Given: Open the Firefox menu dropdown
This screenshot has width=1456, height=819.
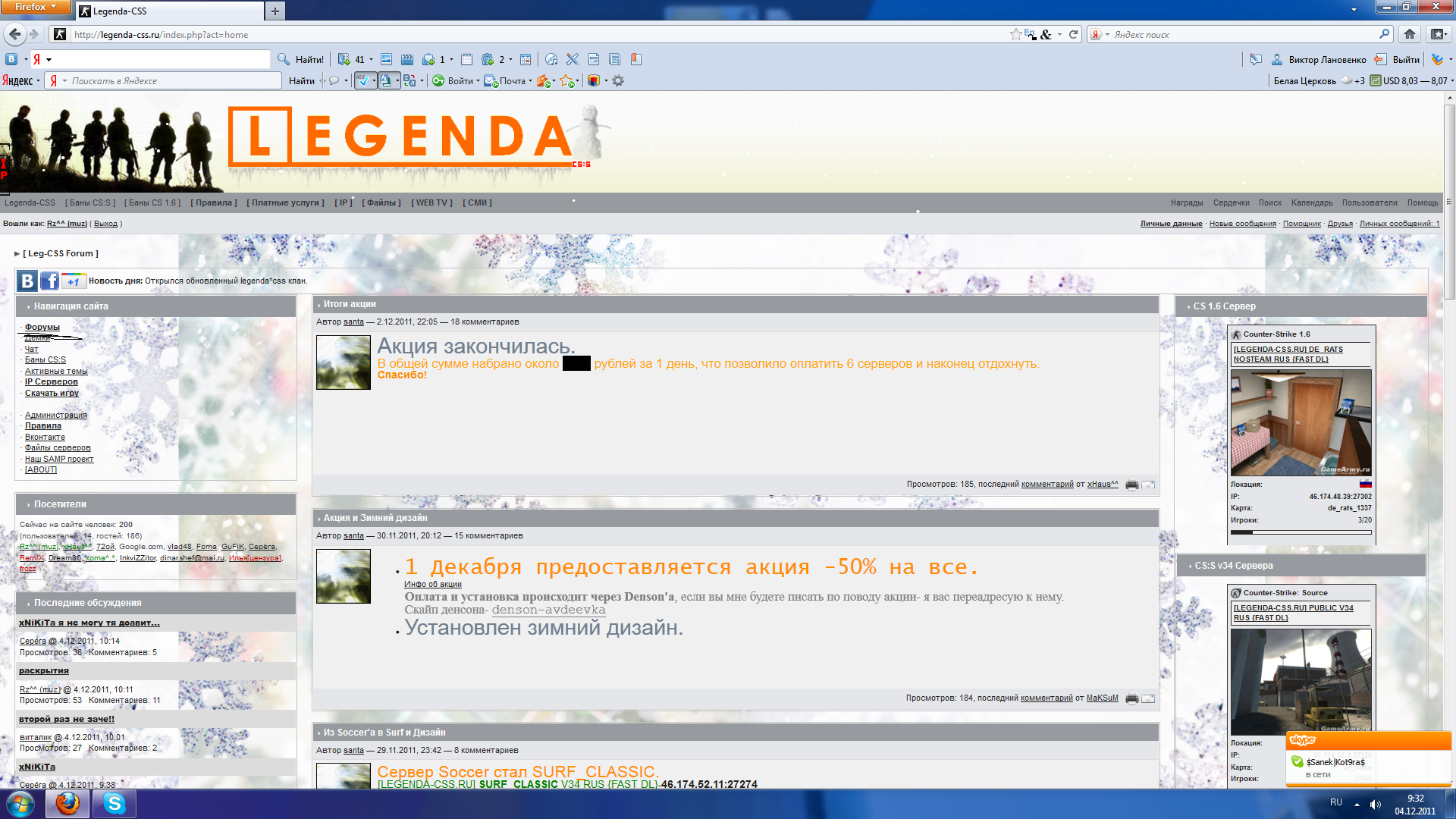Looking at the screenshot, I should [x=36, y=7].
